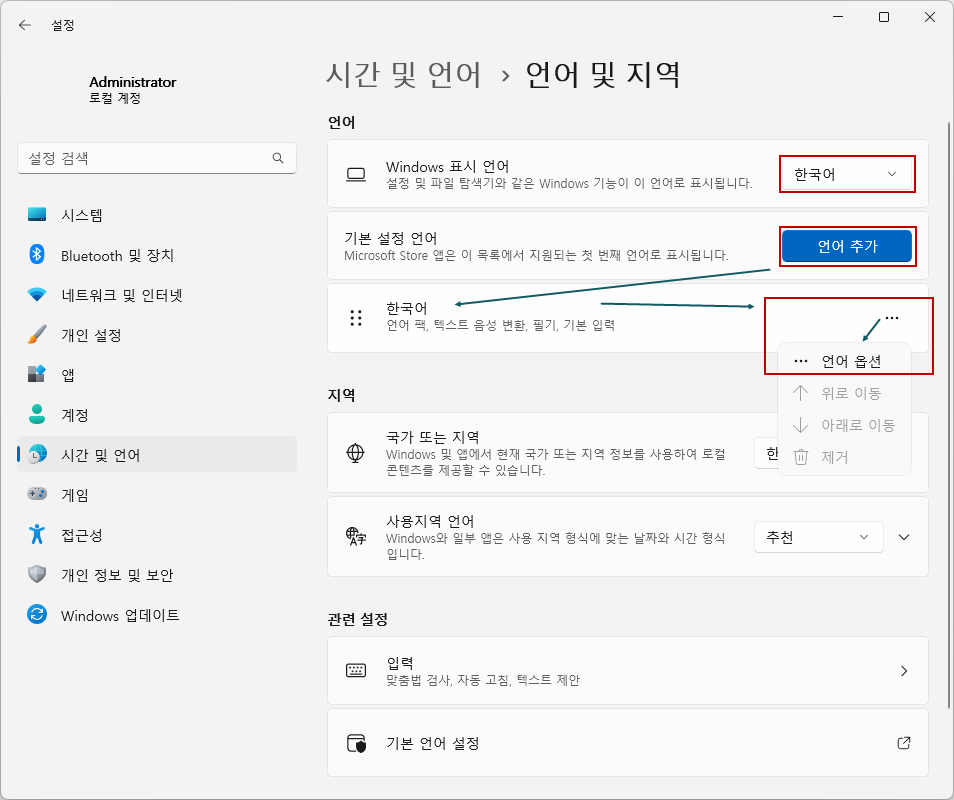Click the Bluetooth icon in sidebar
Image resolution: width=954 pixels, height=800 pixels.
(37, 254)
